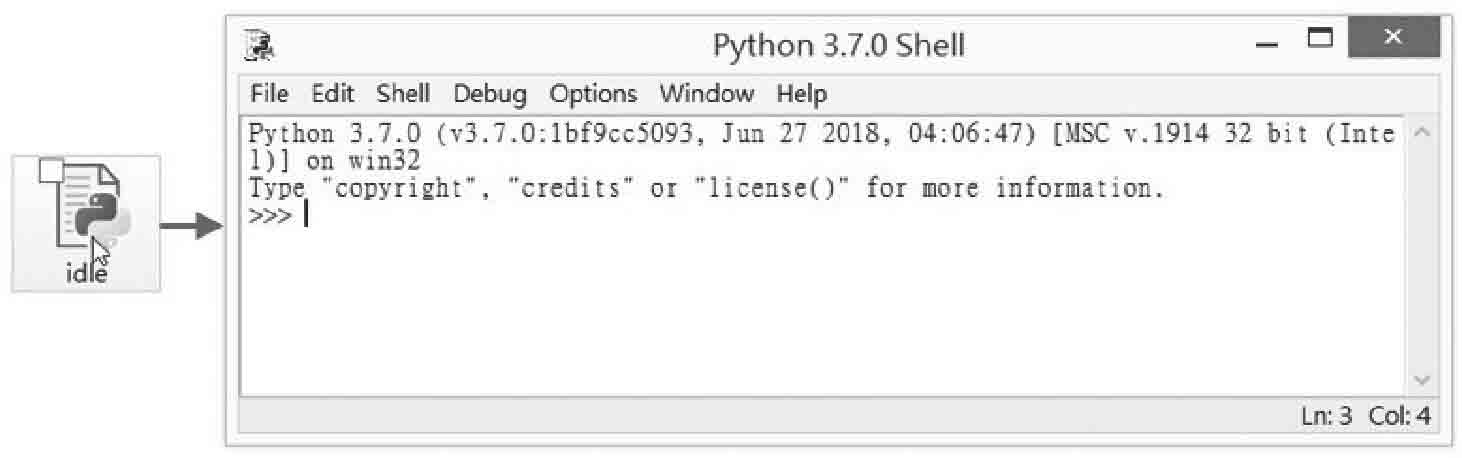Open the Window menu
The height and width of the screenshot is (458, 1462).
tap(706, 94)
